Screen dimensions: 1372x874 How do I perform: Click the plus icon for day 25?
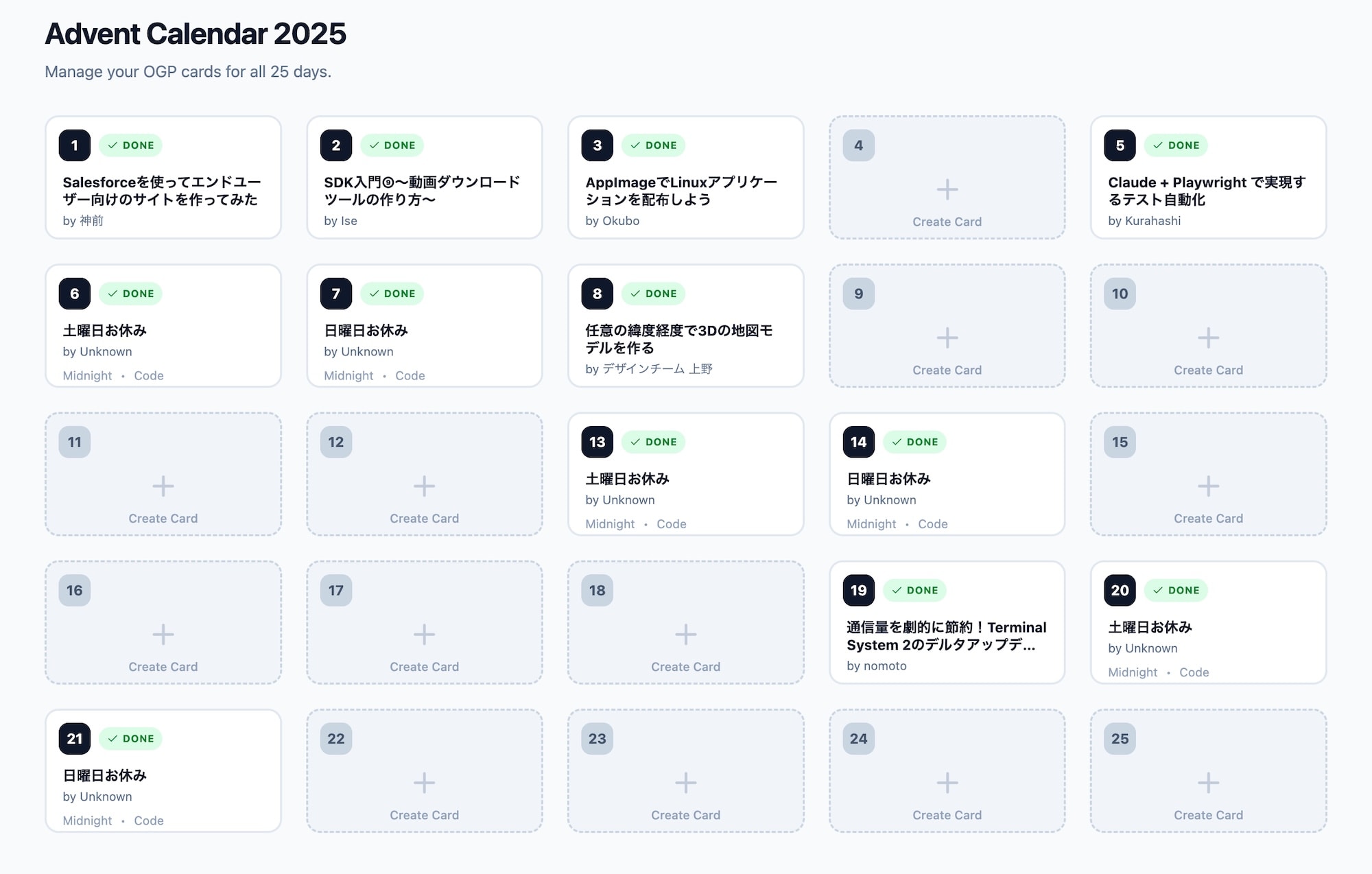[x=1208, y=782]
